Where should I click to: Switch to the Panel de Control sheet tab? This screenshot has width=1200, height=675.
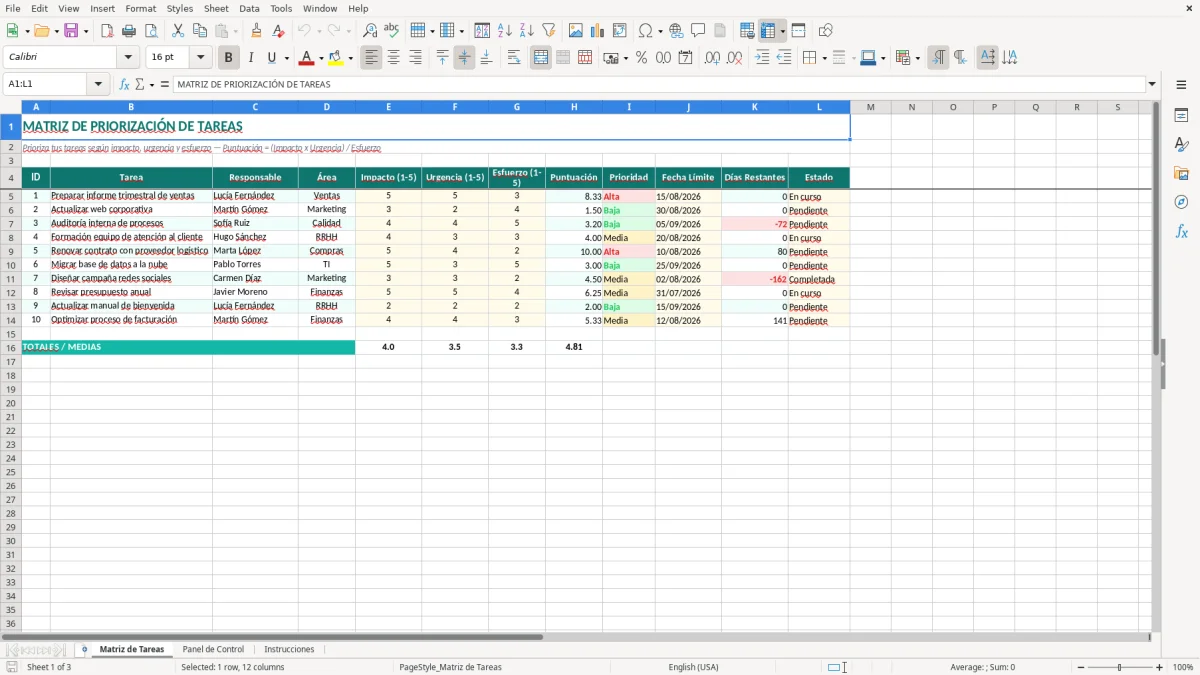click(213, 649)
